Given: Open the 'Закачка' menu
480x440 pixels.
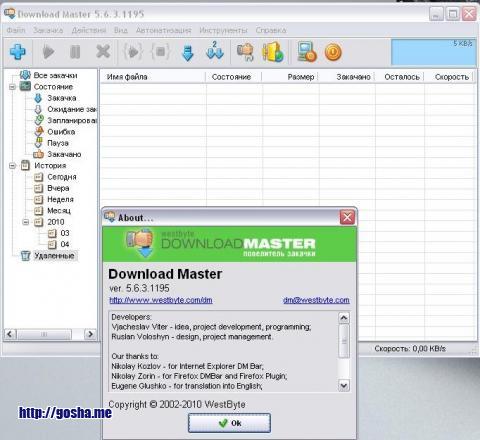Looking at the screenshot, I should (x=48, y=30).
